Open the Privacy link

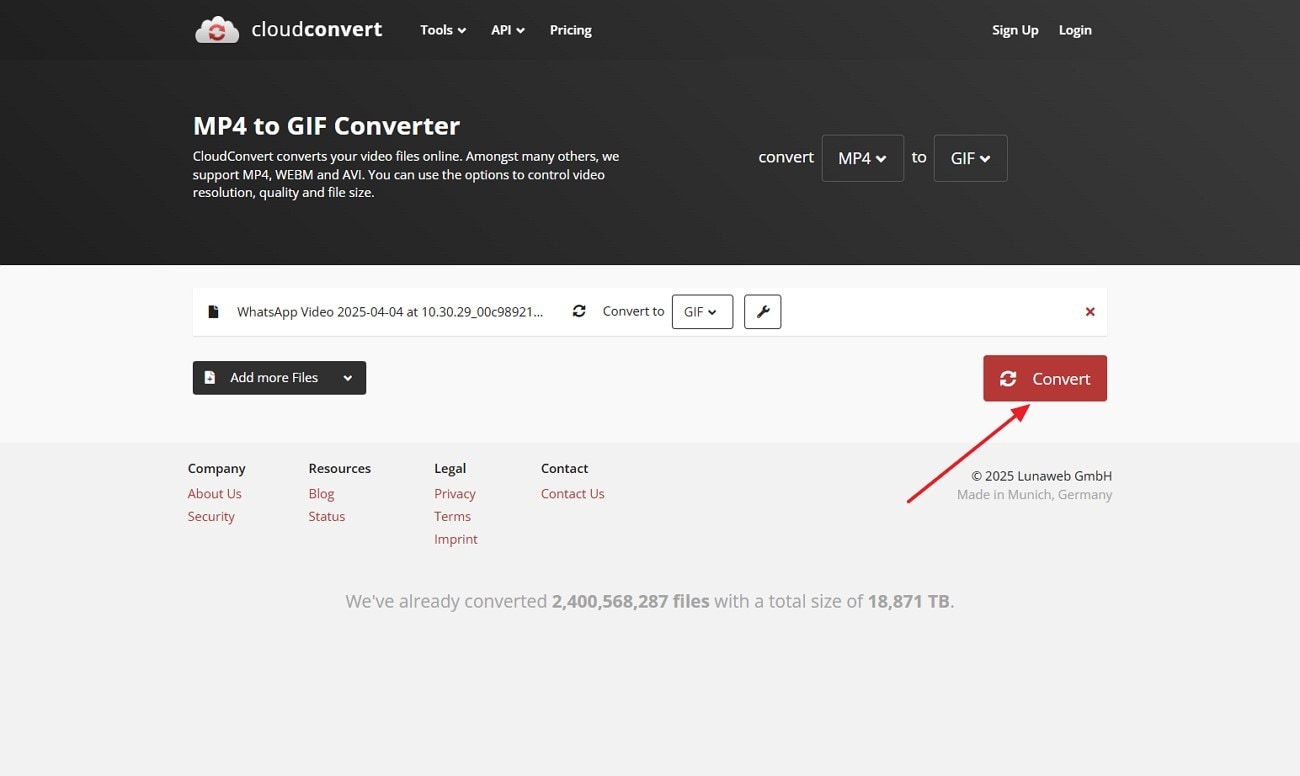(455, 494)
